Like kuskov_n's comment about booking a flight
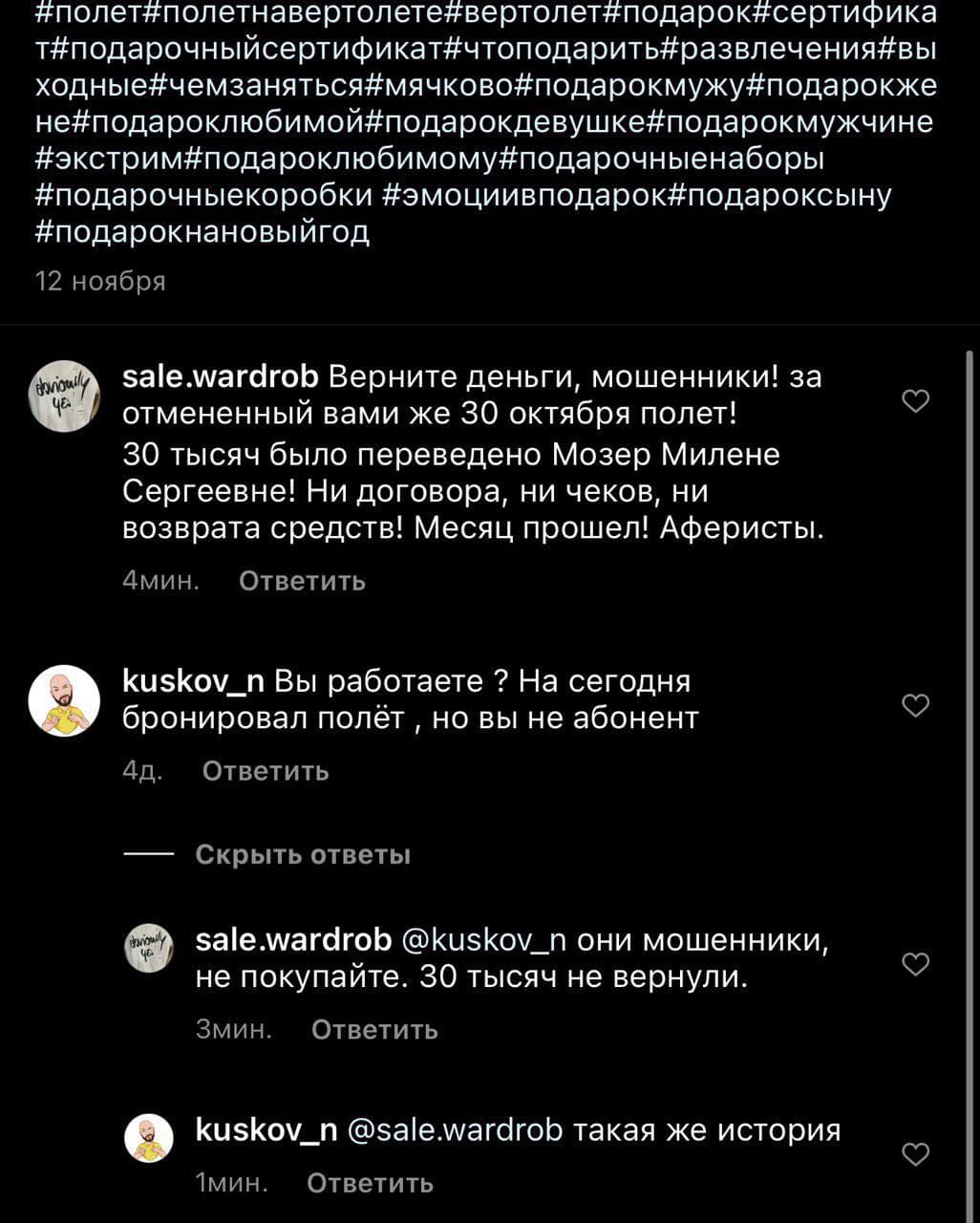The width and height of the screenshot is (980, 1223). 915,706
